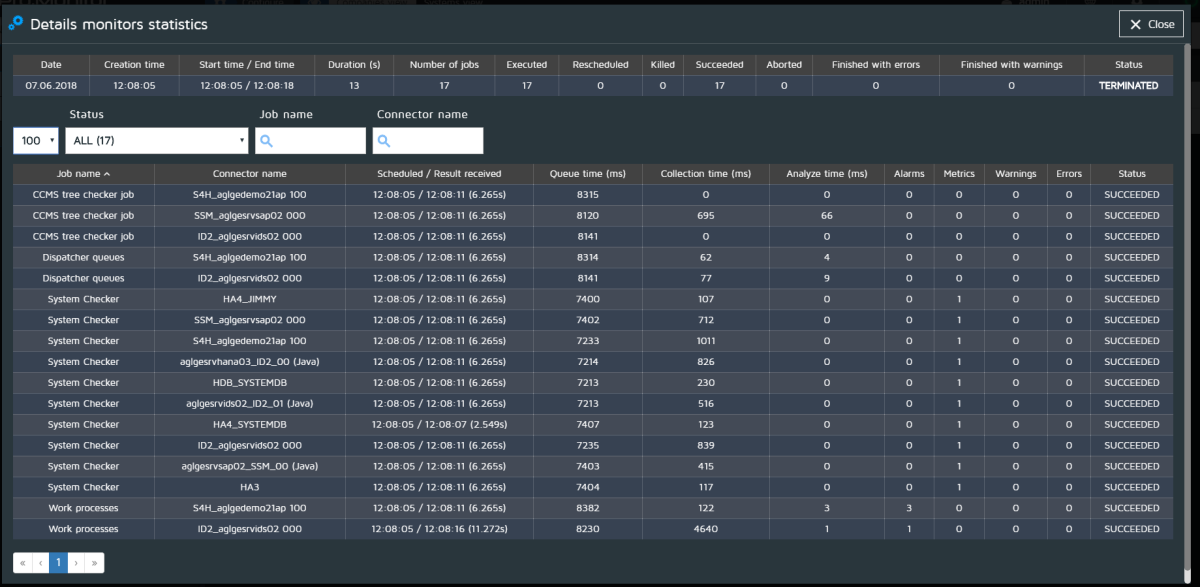Click the Collection time (ms) column header
Screen dimensions: 1200x587
[x=705, y=173]
